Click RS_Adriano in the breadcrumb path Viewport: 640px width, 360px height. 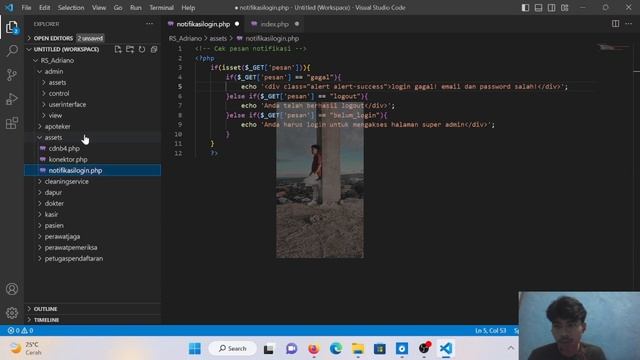[185, 38]
